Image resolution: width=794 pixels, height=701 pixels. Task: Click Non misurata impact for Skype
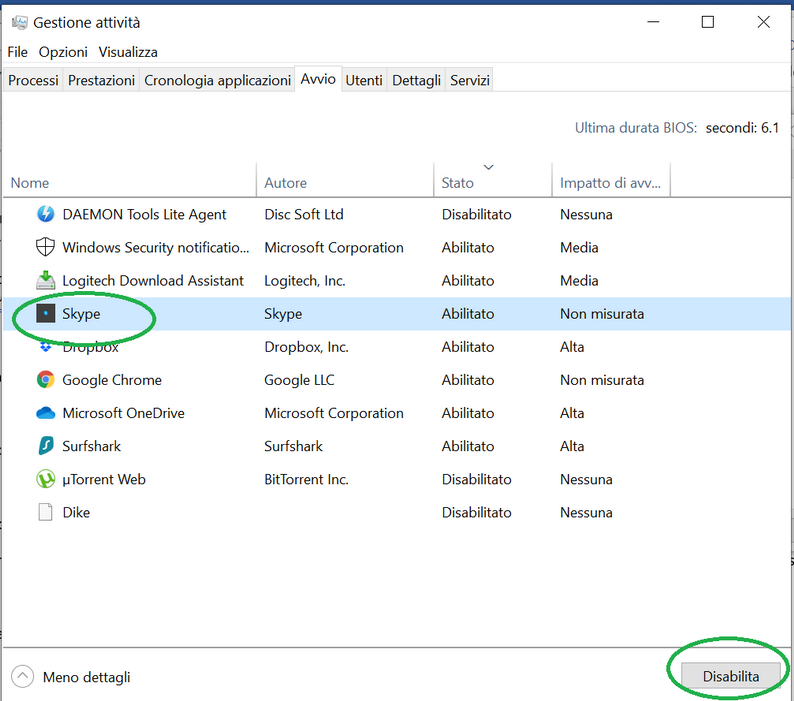pos(602,314)
